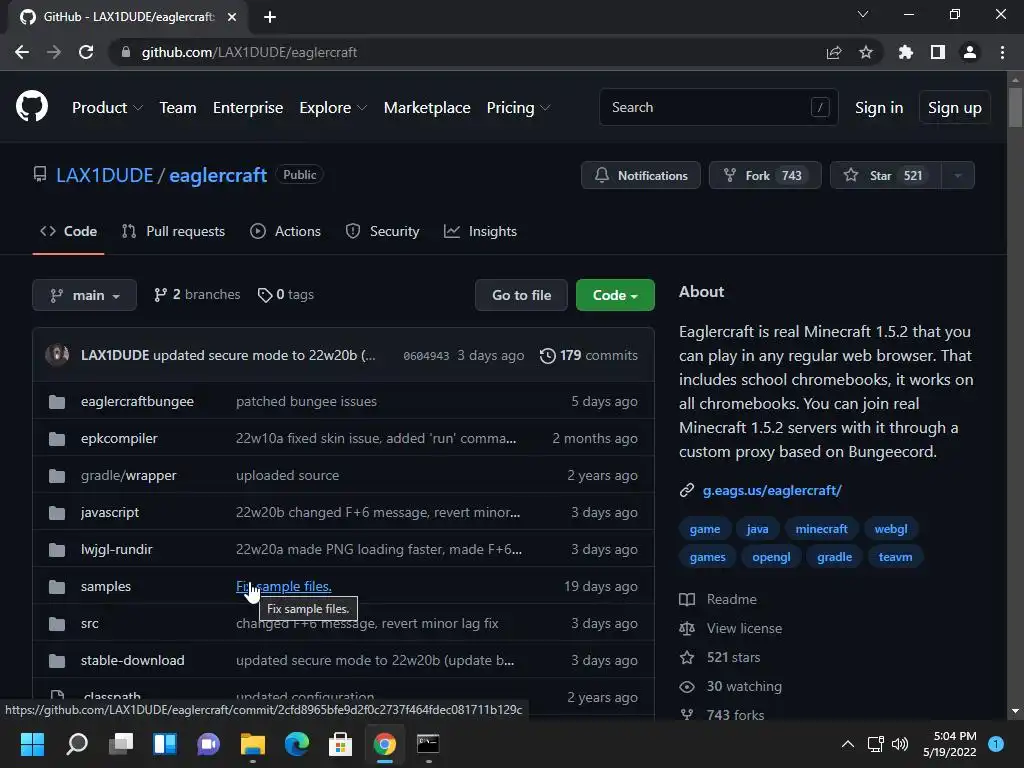Click the teavm topic tag
The height and width of the screenshot is (768, 1024).
tap(895, 557)
